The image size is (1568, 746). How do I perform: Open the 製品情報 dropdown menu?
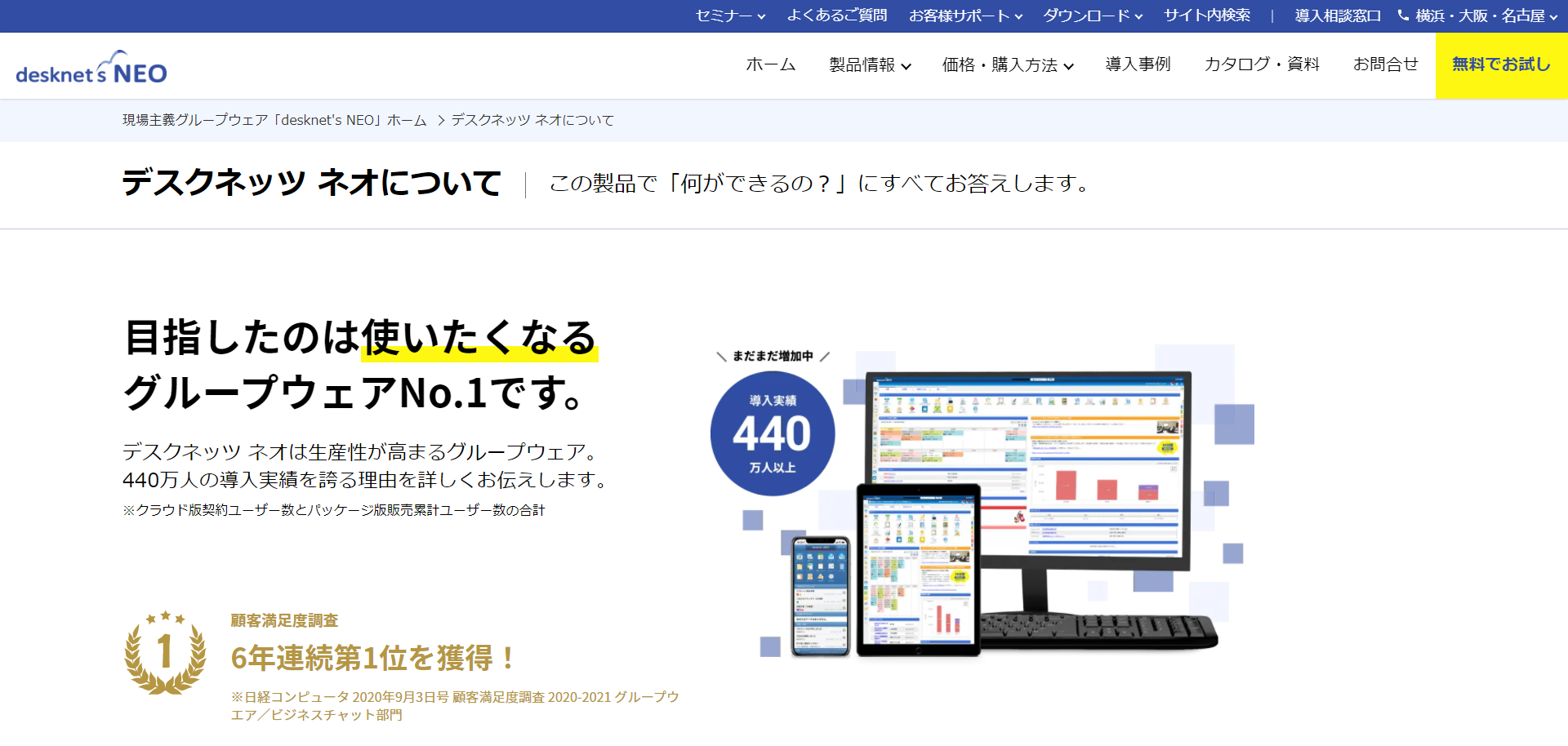coord(870,64)
